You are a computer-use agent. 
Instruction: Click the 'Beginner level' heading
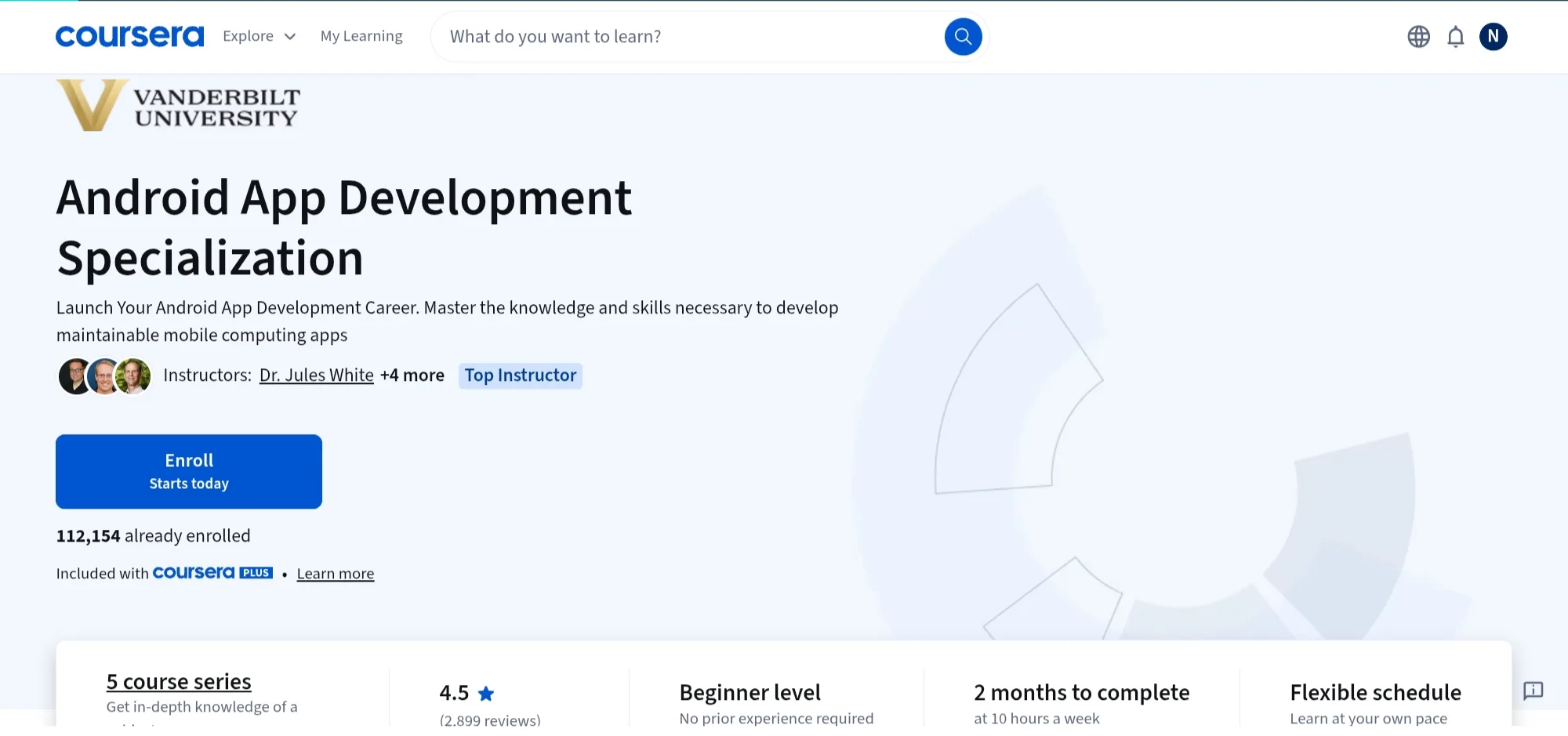tap(750, 693)
